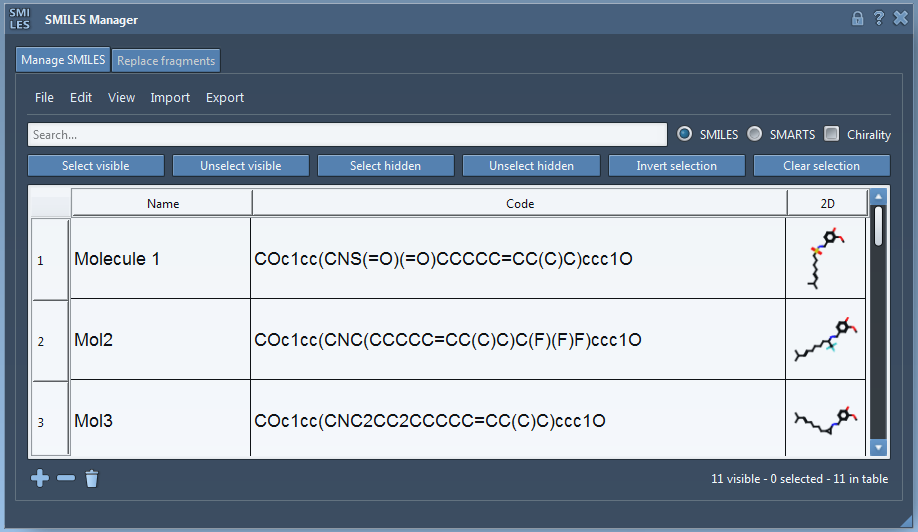Switch to the Replace fragments tab
The width and height of the screenshot is (918, 532).
tap(166, 61)
